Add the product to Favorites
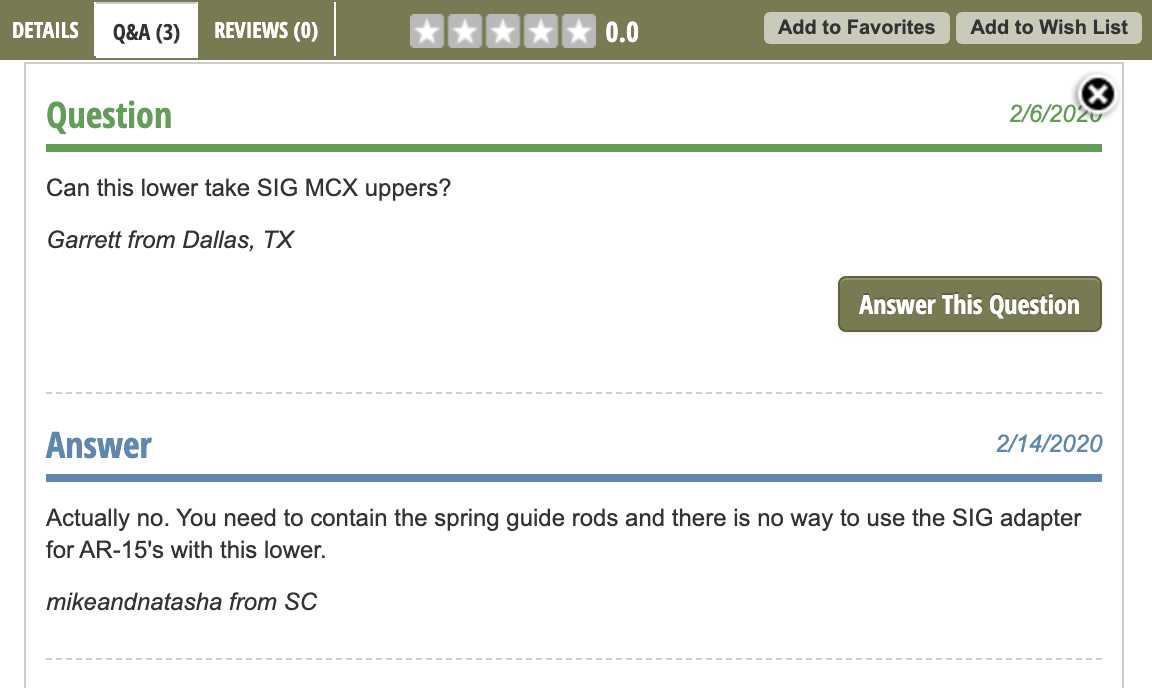This screenshot has height=688, width=1152. tap(857, 28)
